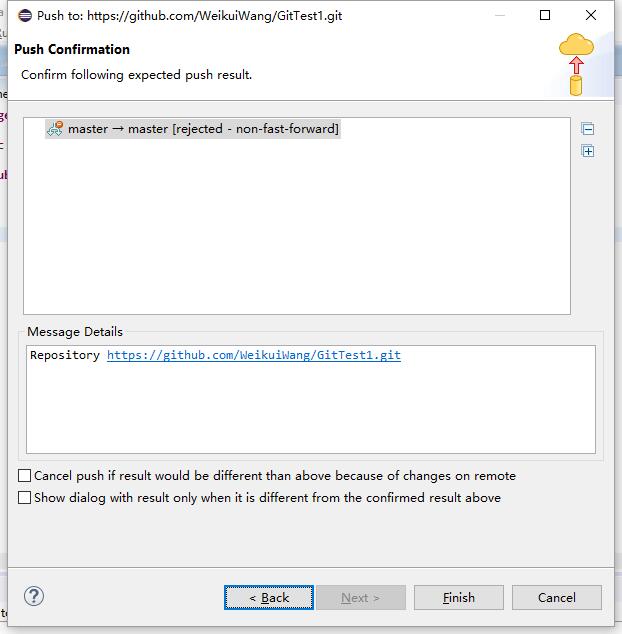Maximize the Push dialog window
This screenshot has height=634, width=622.
[545, 15]
